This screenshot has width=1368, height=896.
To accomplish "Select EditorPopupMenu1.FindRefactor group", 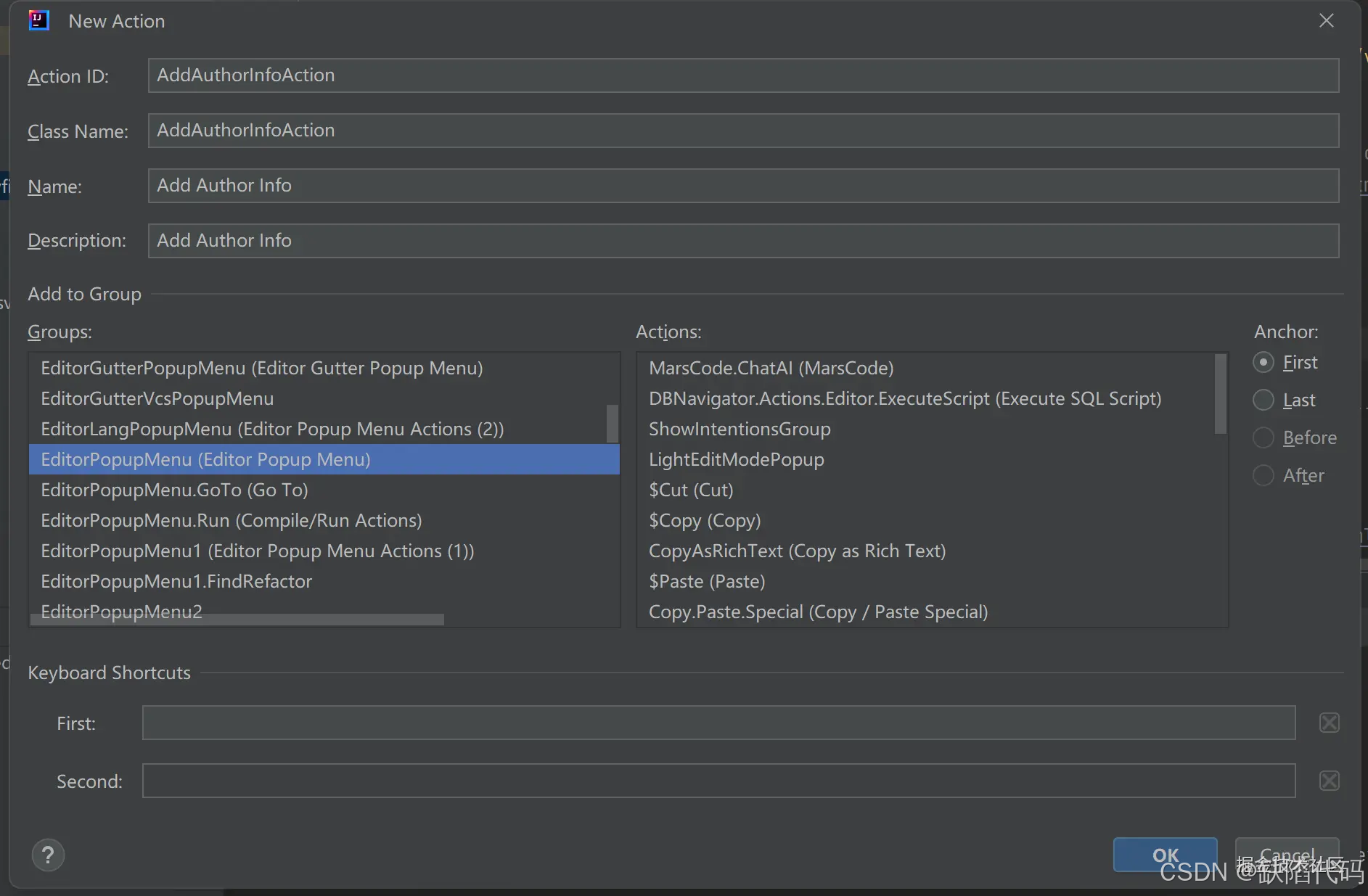I will (176, 581).
